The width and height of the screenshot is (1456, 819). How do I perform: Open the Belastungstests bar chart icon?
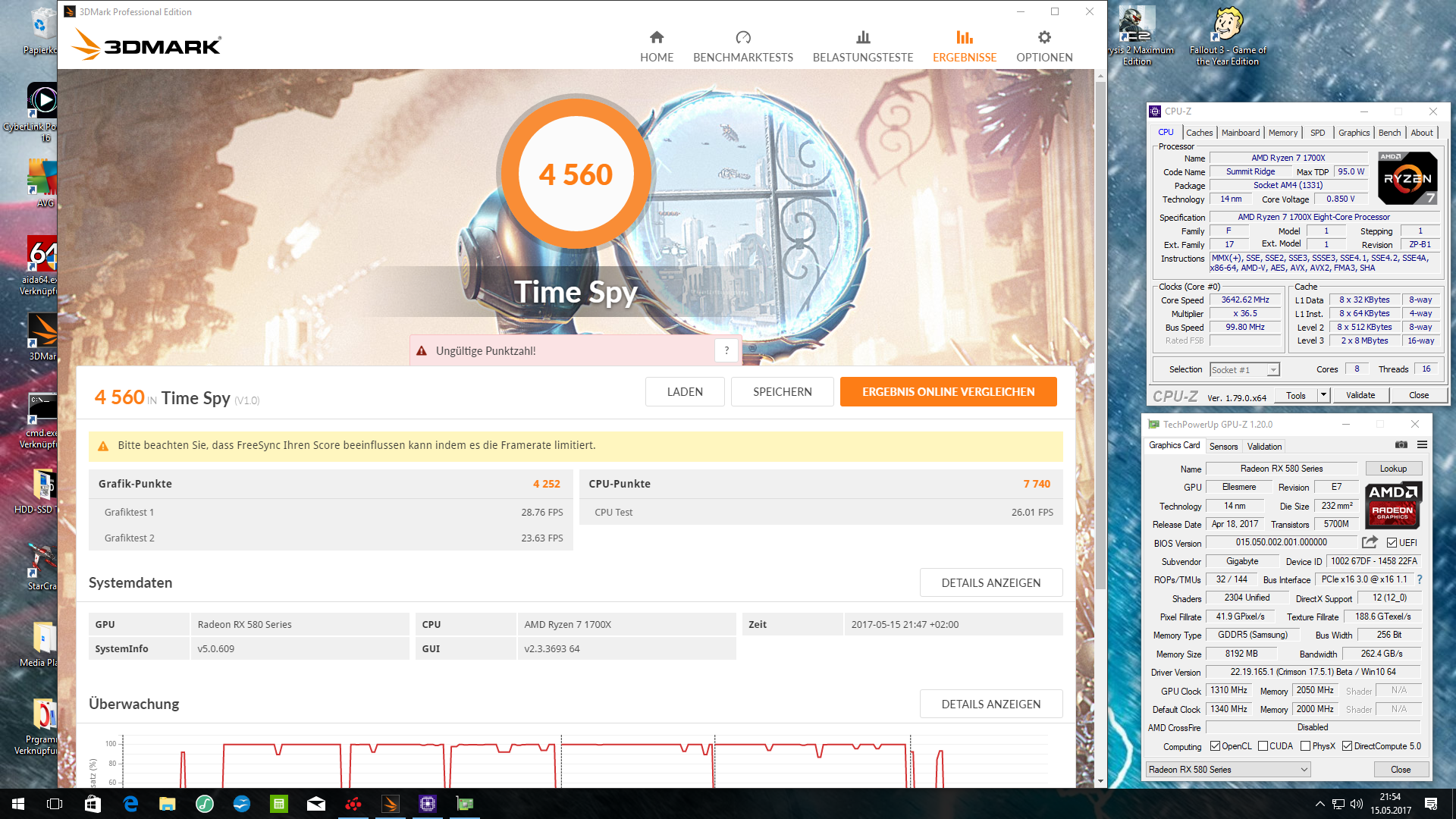863,37
